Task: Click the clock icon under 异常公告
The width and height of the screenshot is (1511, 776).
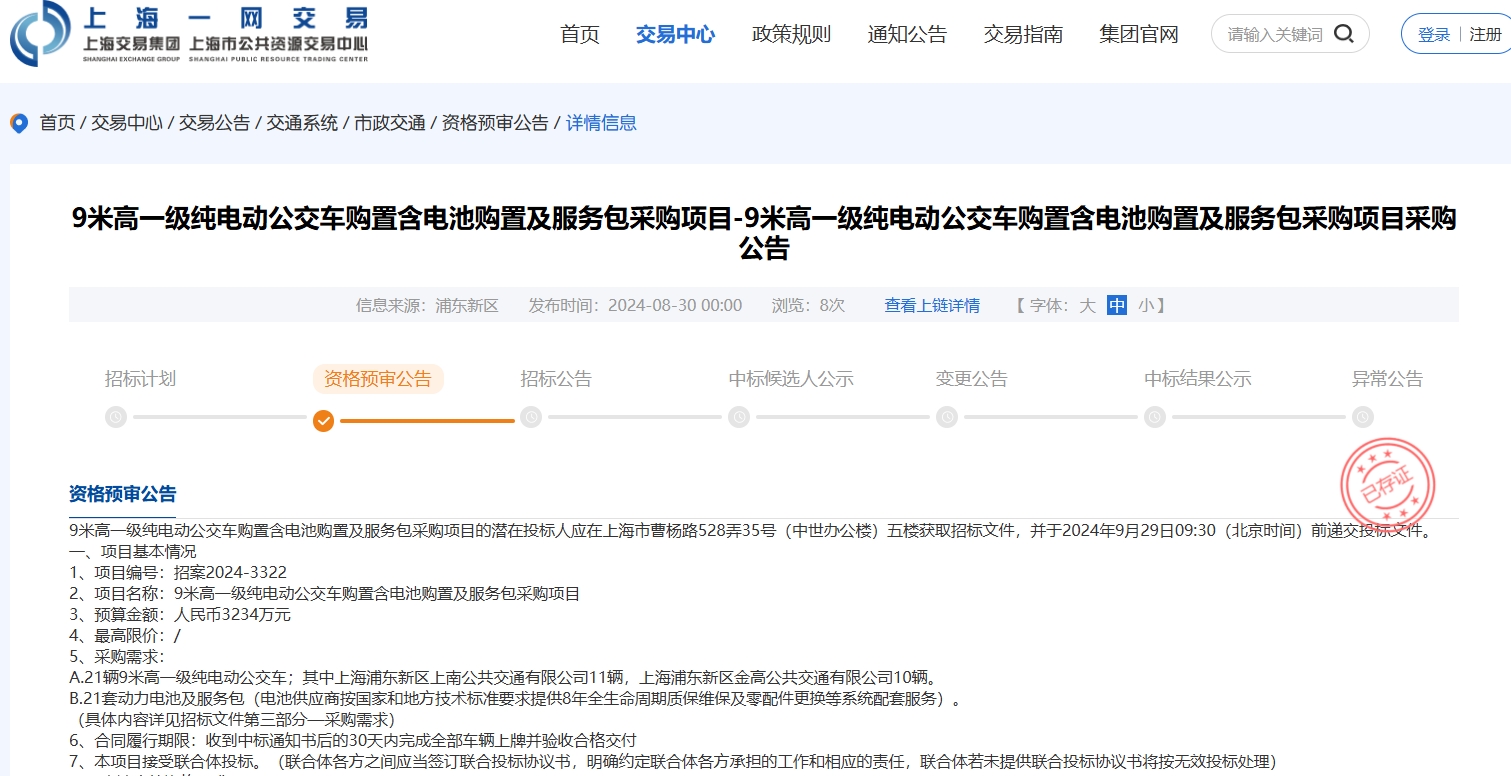Action: 1363,417
